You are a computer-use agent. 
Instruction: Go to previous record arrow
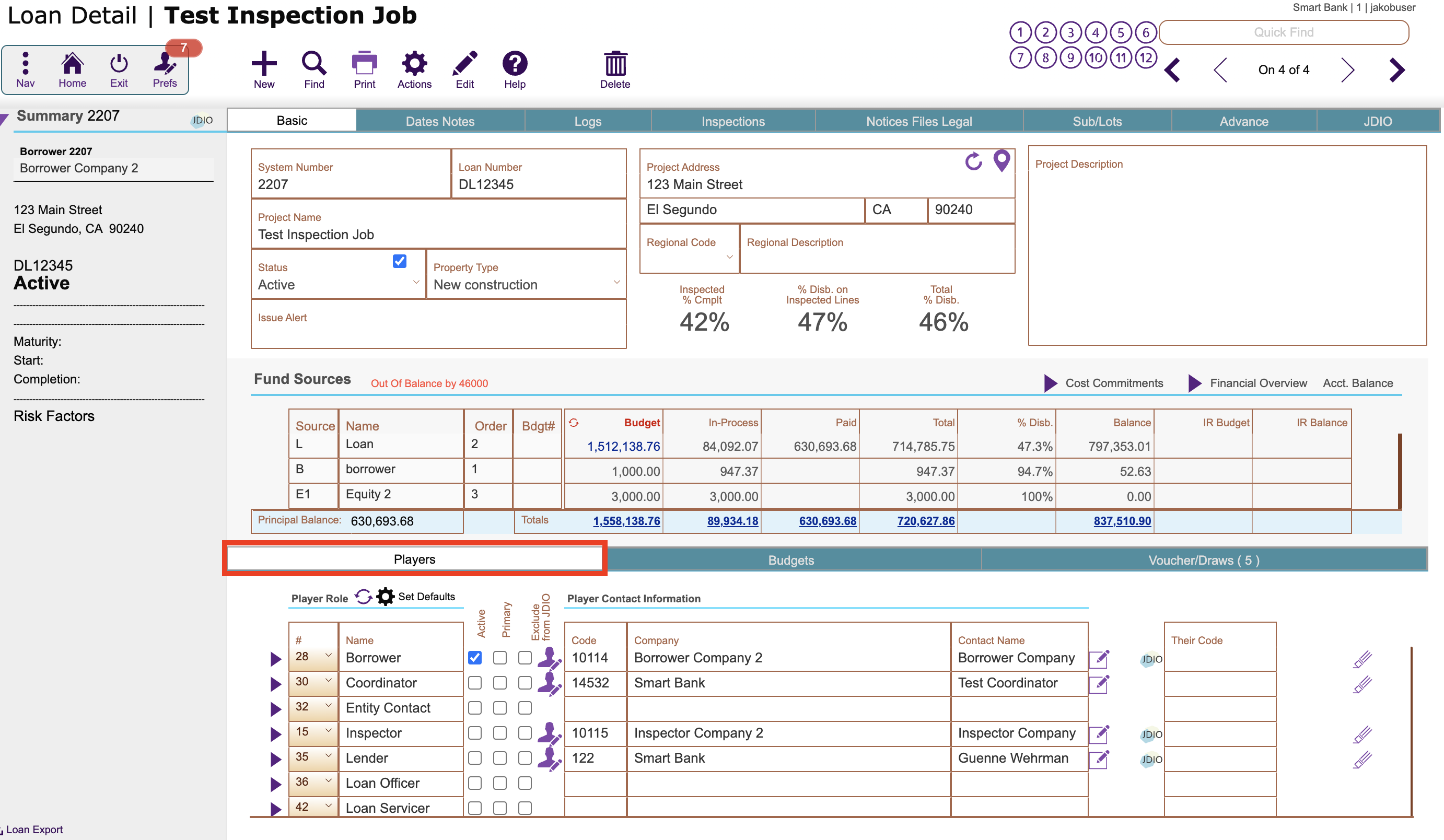tap(1220, 70)
